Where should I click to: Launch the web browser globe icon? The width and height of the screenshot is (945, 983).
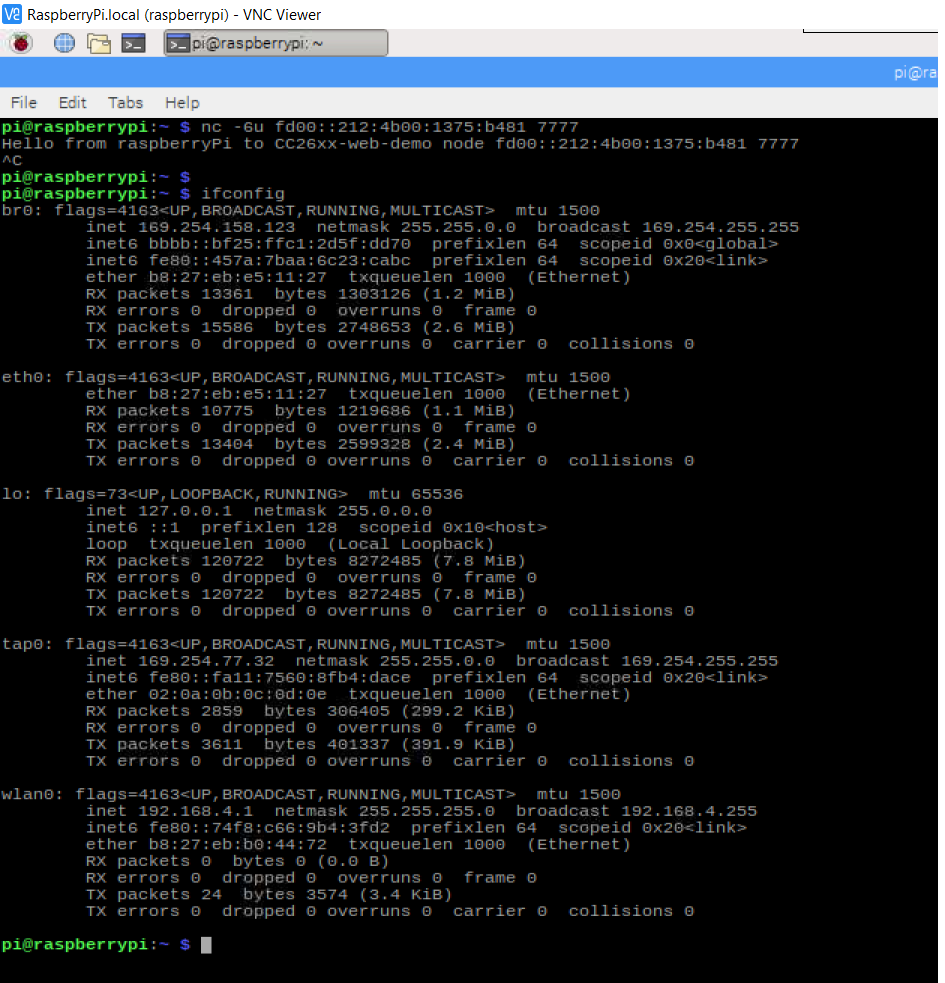click(64, 43)
